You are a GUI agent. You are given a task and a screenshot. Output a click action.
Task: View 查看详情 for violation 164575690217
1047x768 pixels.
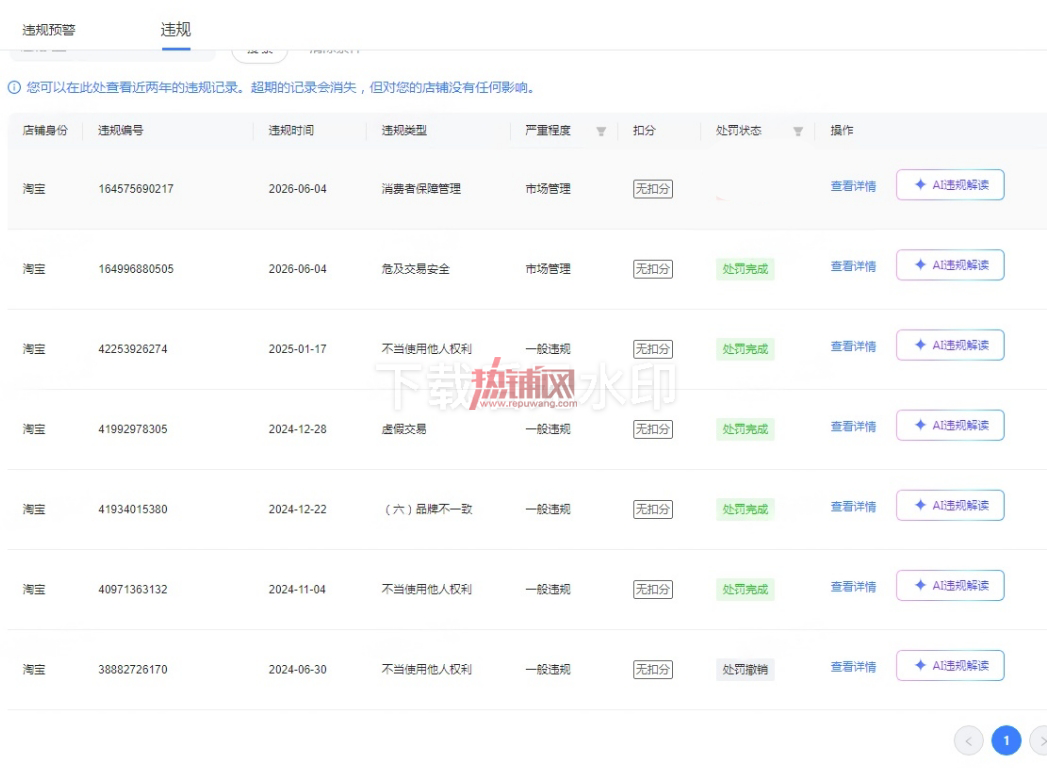pos(853,186)
